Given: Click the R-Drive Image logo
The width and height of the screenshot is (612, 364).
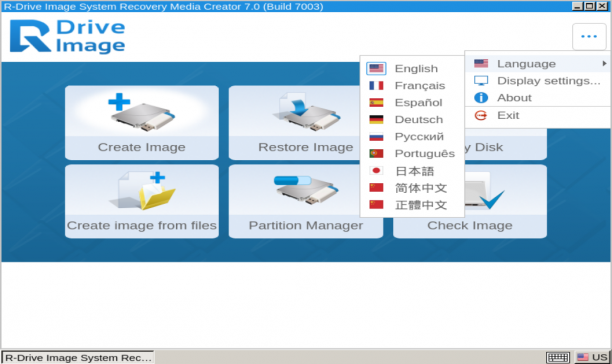Looking at the screenshot, I should click(x=67, y=37).
